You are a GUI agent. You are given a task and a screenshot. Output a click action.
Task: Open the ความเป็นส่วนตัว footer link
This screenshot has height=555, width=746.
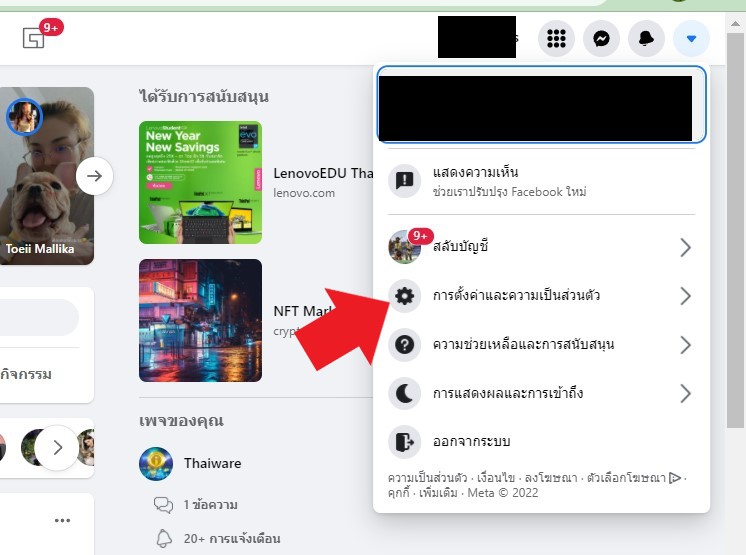point(427,477)
